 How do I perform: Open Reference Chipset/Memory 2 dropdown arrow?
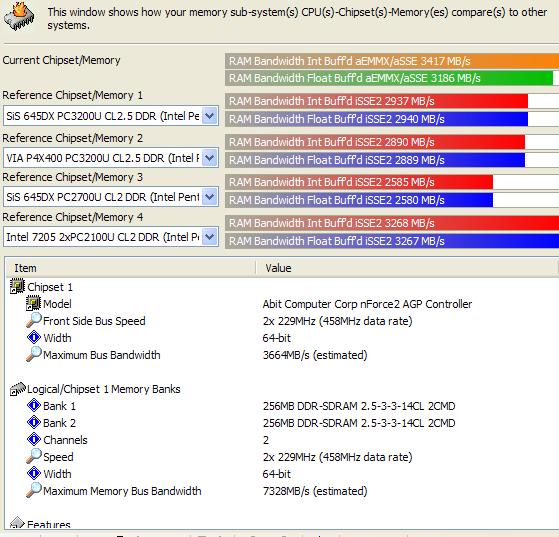(210, 158)
